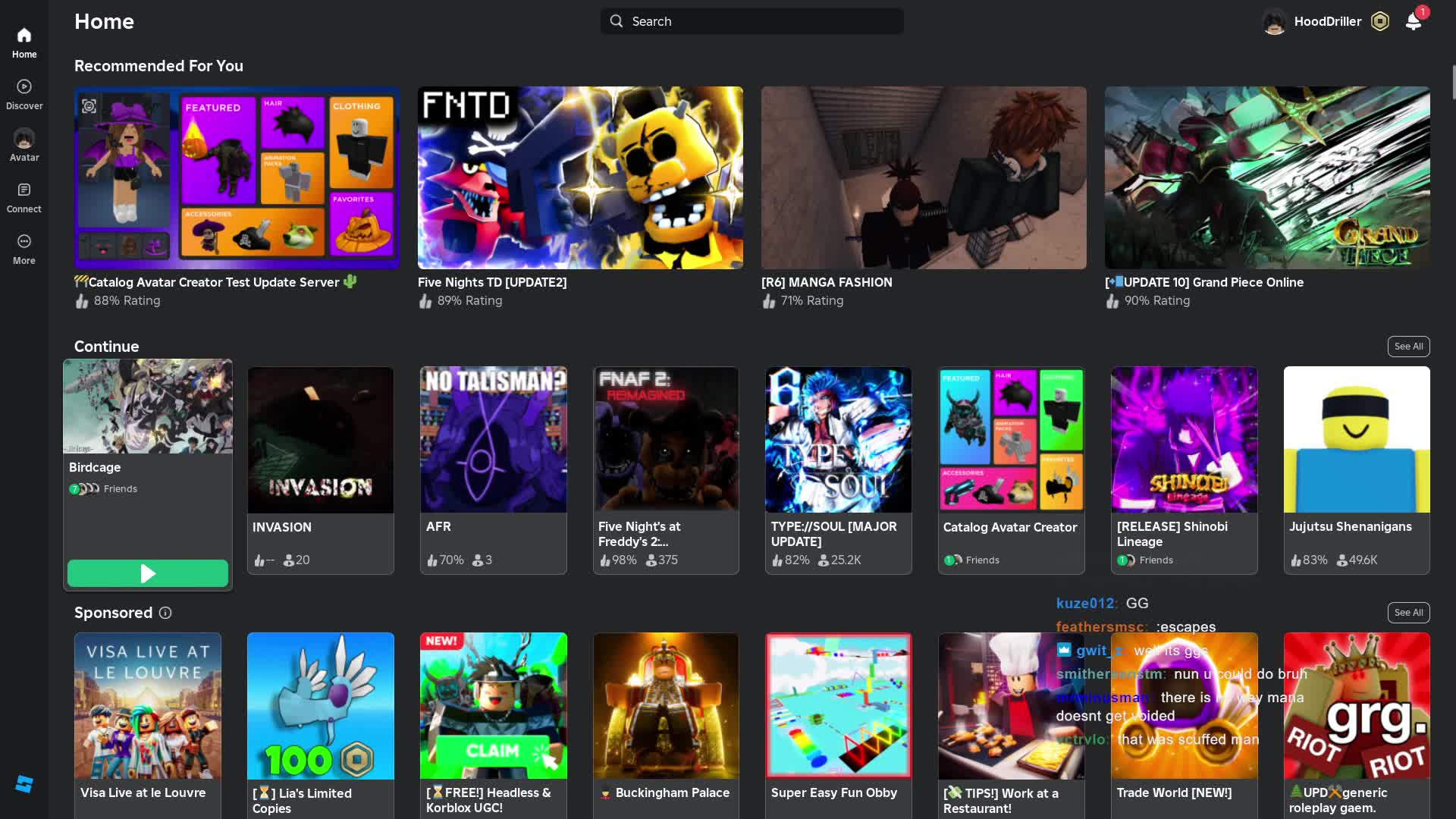The image size is (1456, 819).
Task: Click thumbs-up icon on Jujutsu Shenanigans
Action: coord(1296,560)
